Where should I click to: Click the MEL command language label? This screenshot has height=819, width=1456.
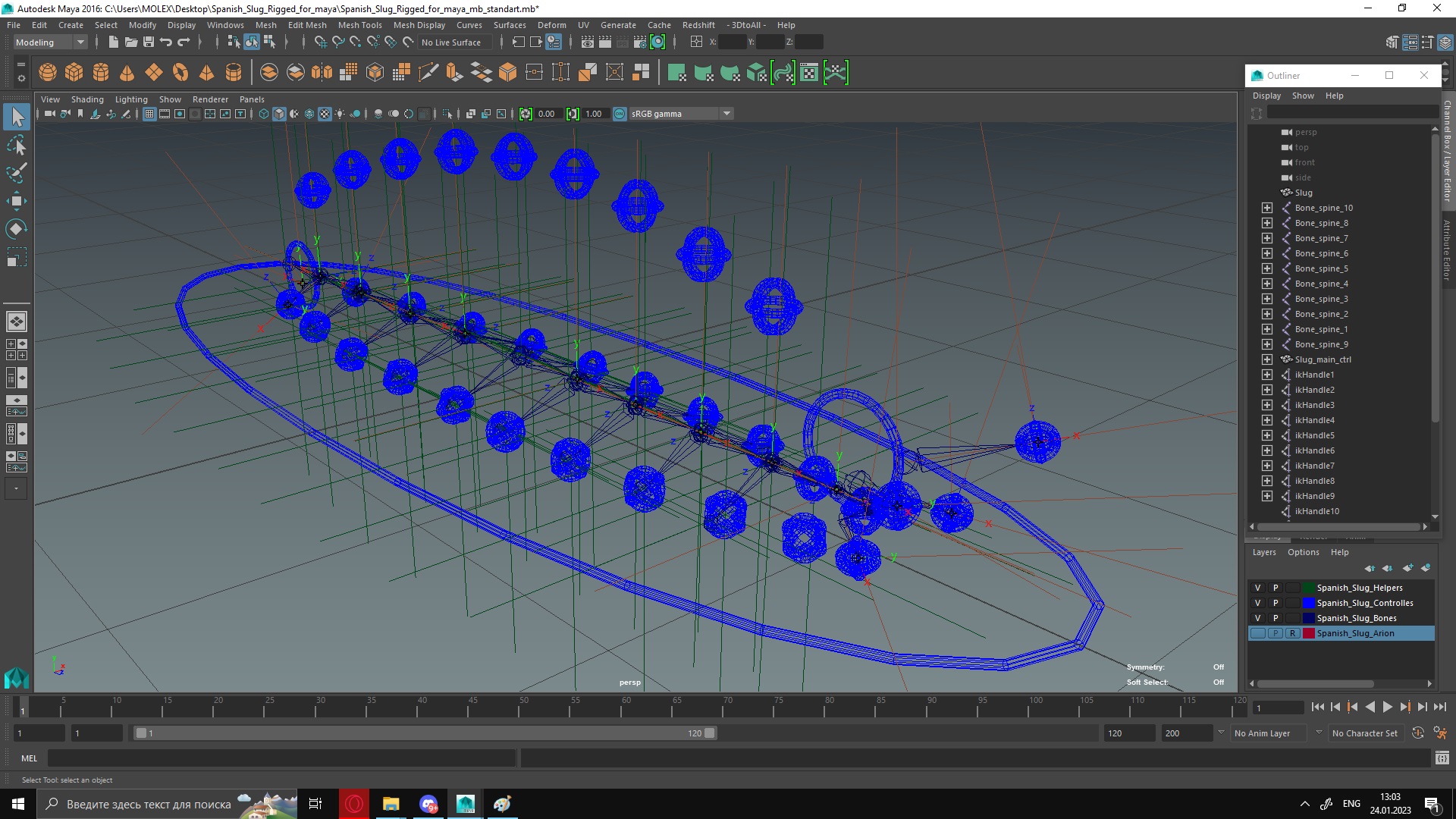point(29,758)
